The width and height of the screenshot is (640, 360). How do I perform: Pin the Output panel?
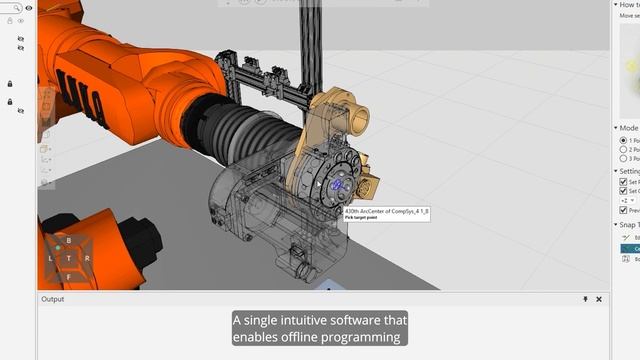[x=585, y=299]
